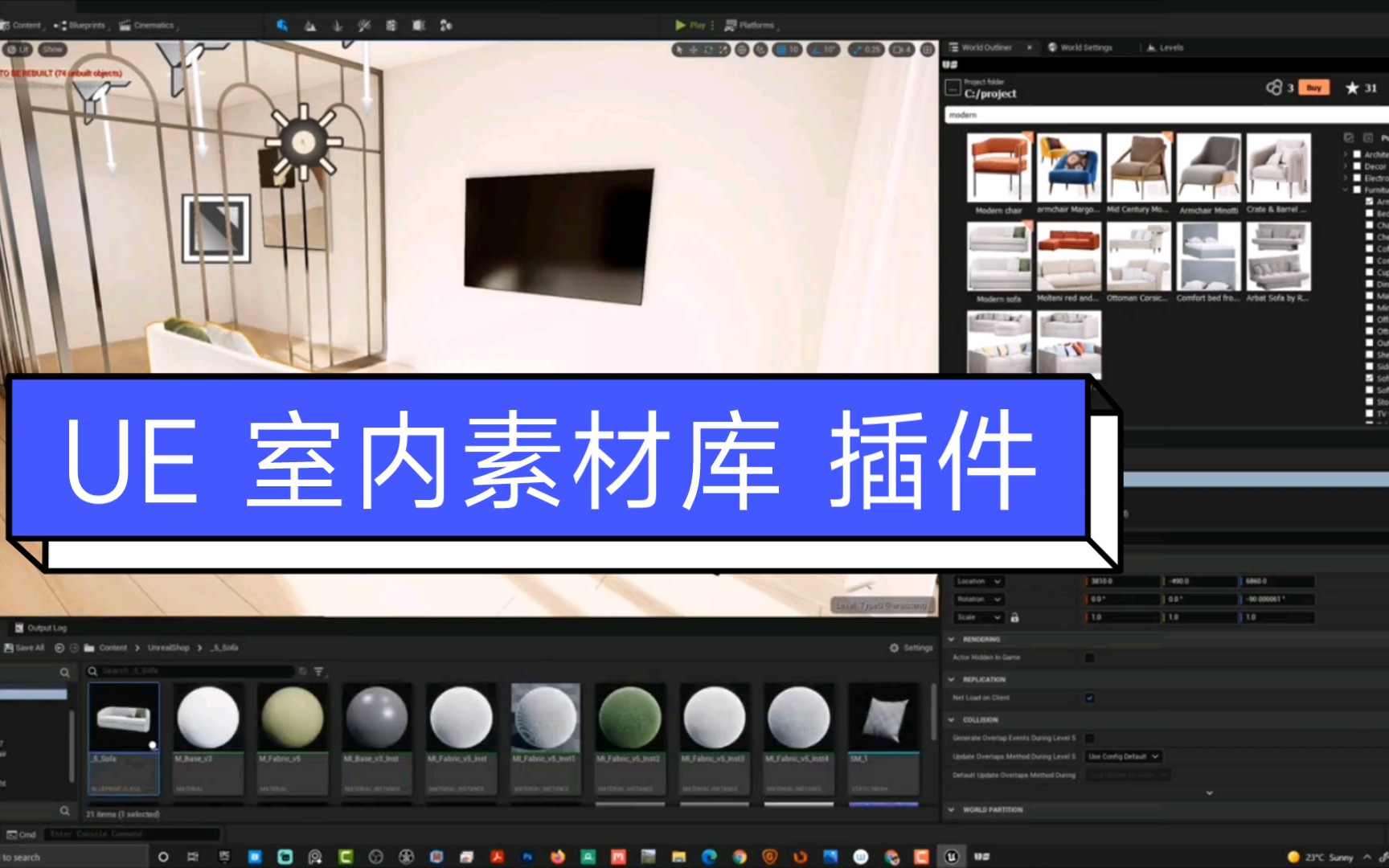
Task: Choose the viewport scale gizmo tool
Action: [723, 50]
